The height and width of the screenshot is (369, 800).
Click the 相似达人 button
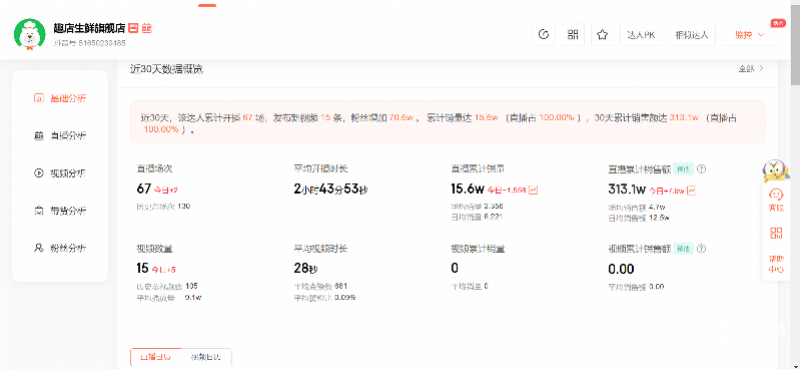click(692, 35)
